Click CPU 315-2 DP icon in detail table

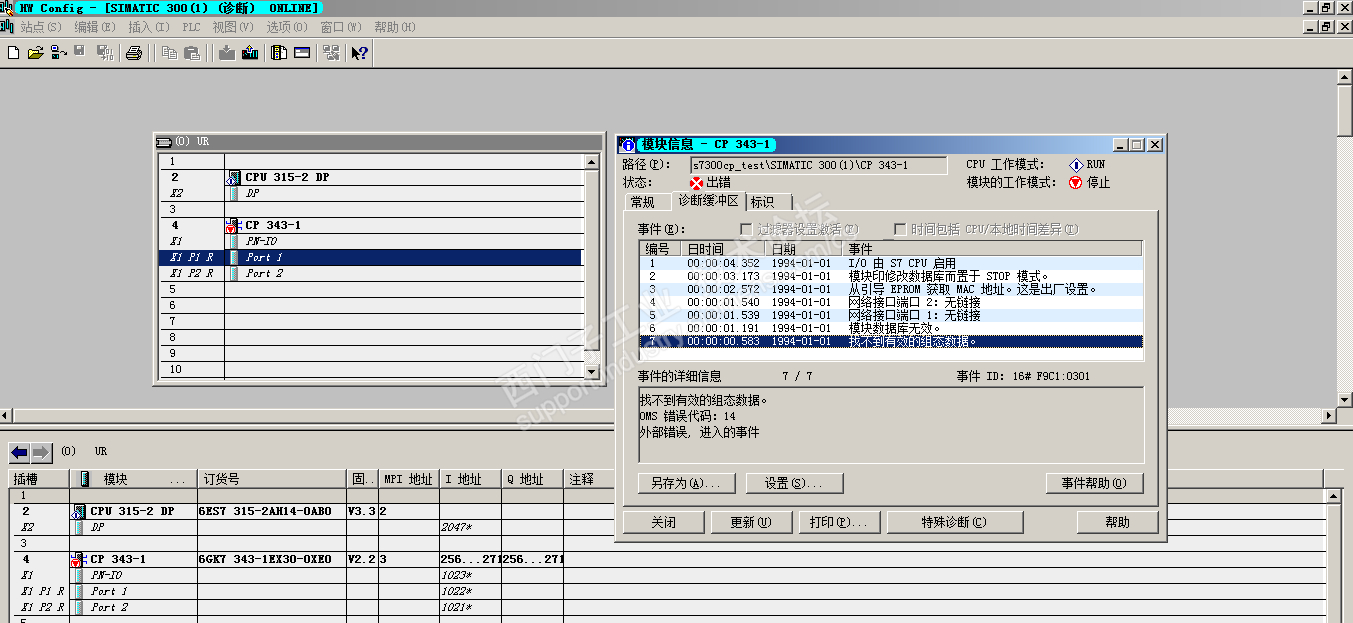(79, 511)
